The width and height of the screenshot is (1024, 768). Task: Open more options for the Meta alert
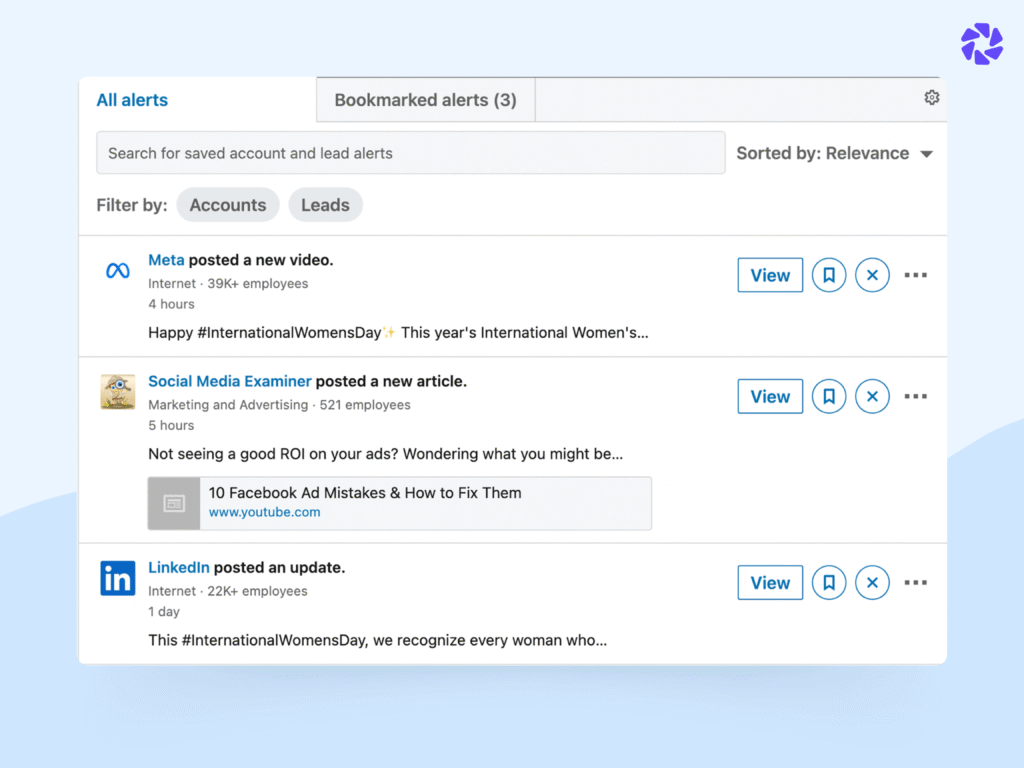916,275
